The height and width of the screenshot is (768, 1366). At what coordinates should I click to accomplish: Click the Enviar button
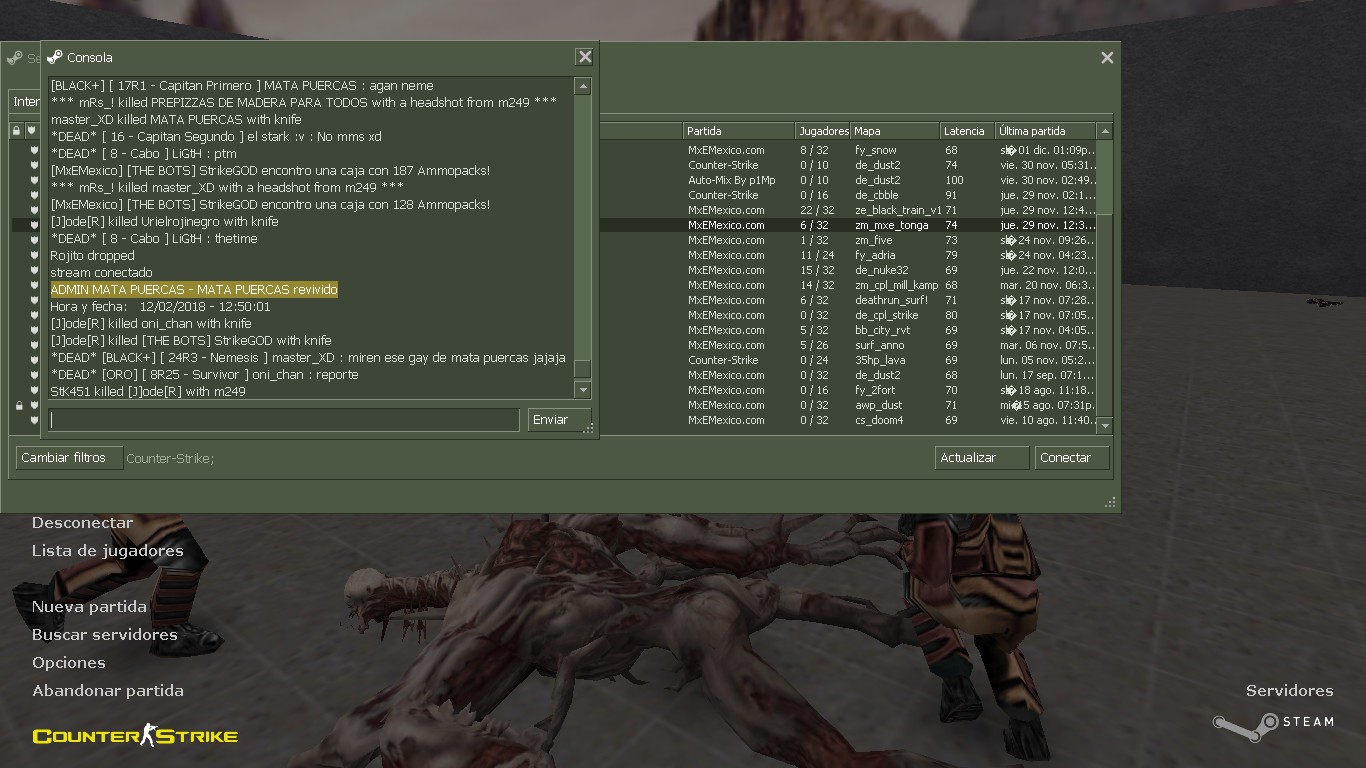click(559, 420)
